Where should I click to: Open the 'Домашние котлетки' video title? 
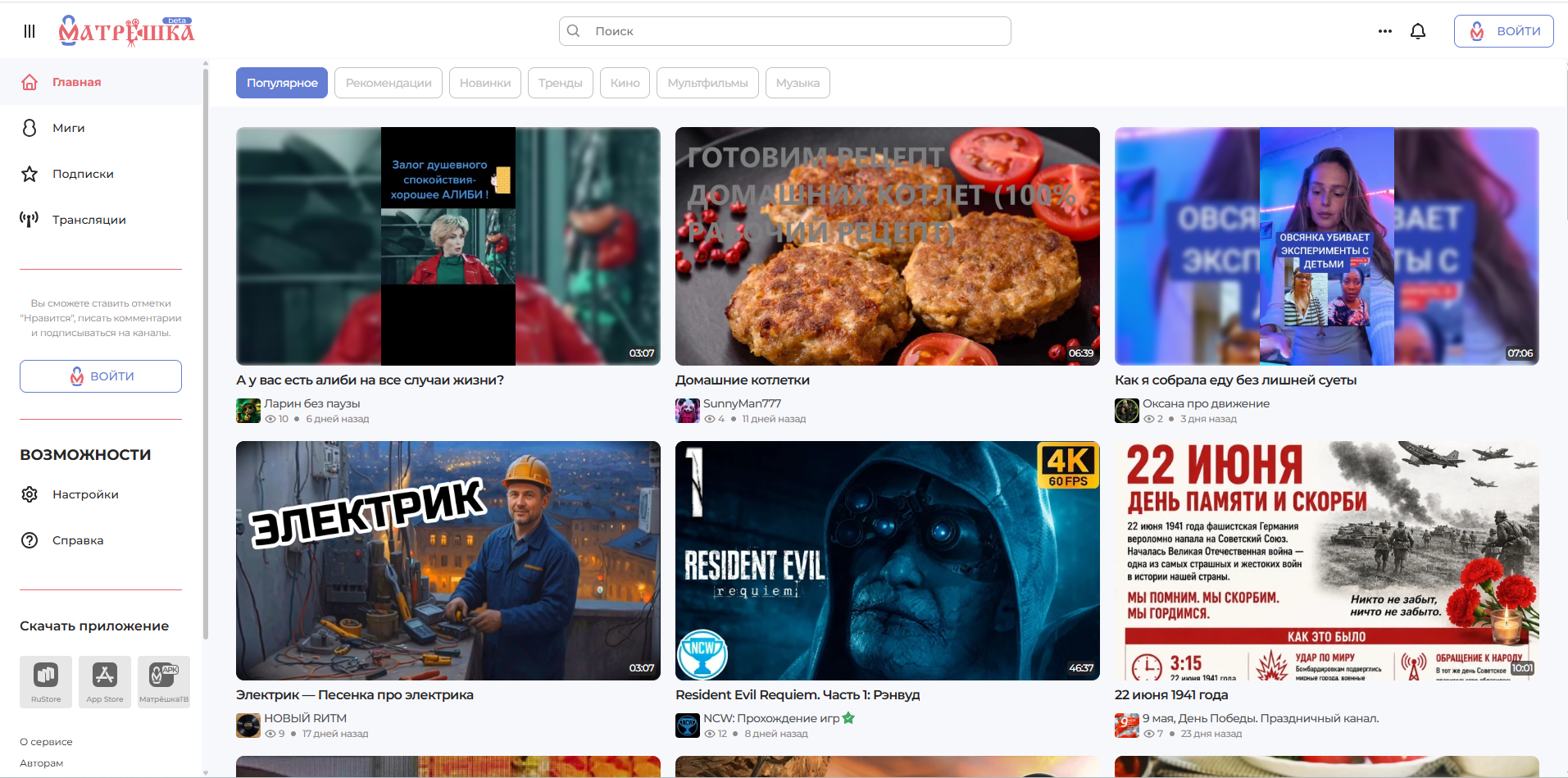[x=743, y=380]
